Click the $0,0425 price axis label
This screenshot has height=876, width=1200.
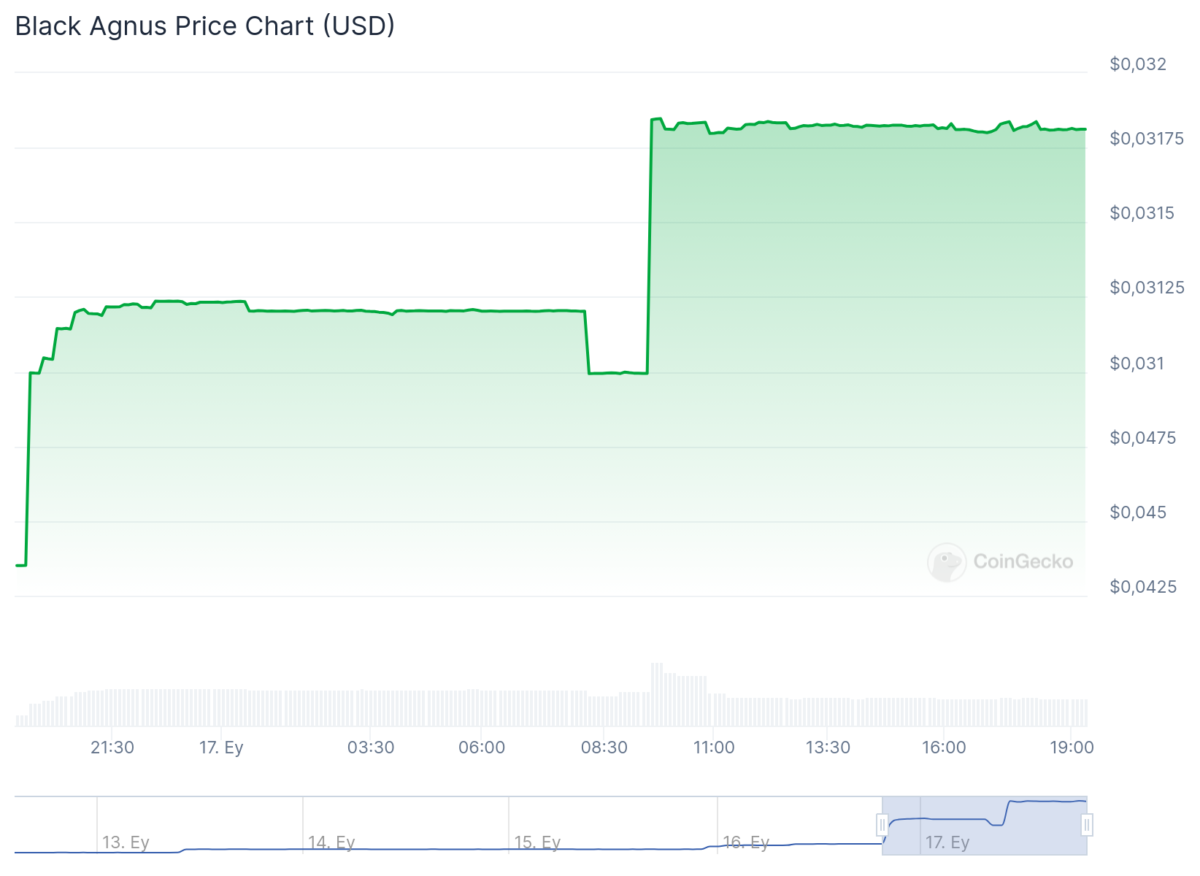[x=1142, y=586]
